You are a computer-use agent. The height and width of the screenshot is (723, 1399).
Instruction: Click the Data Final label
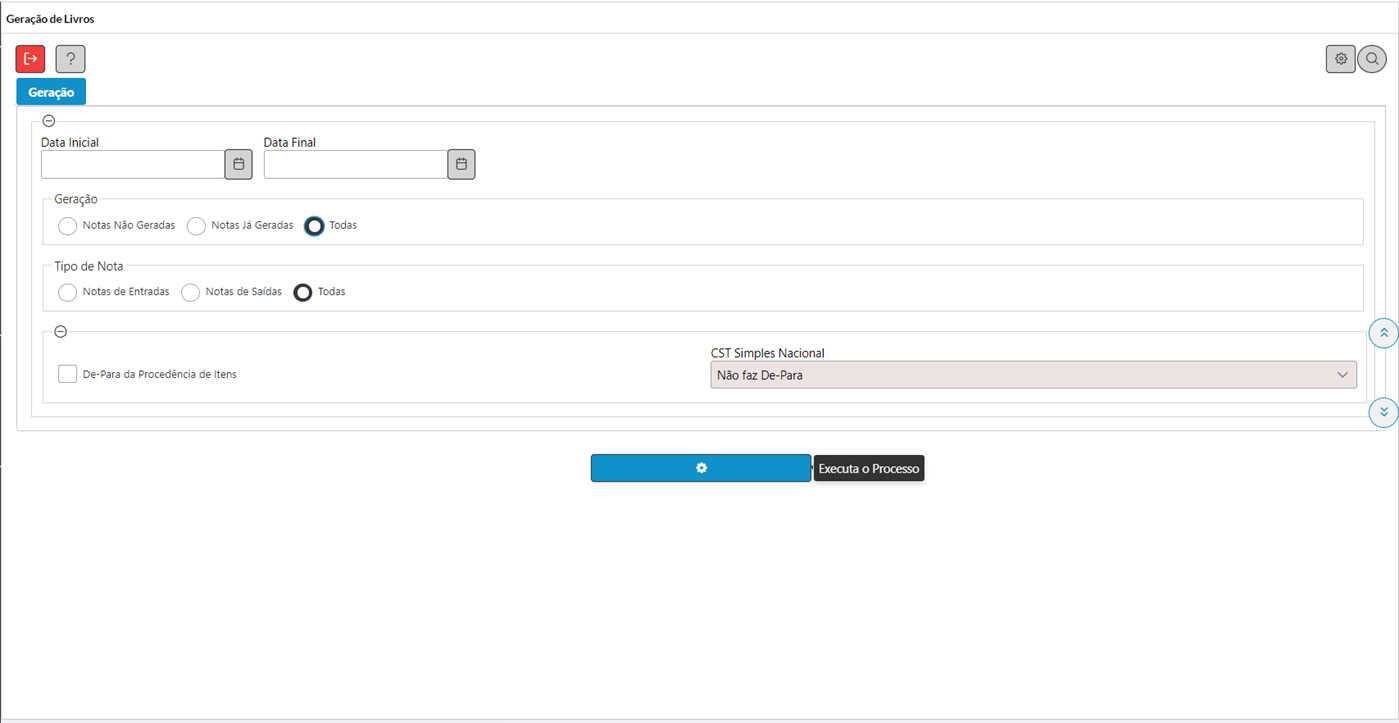point(290,143)
